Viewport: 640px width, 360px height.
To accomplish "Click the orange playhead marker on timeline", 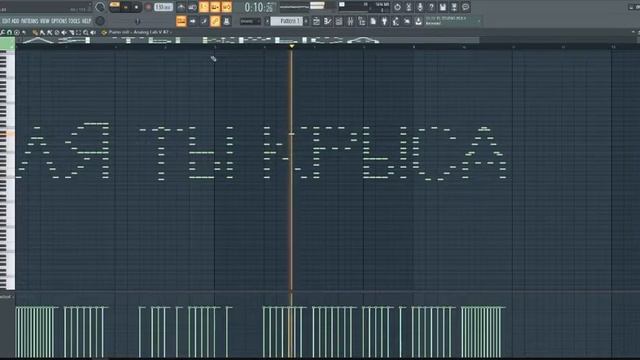I will 291,47.
